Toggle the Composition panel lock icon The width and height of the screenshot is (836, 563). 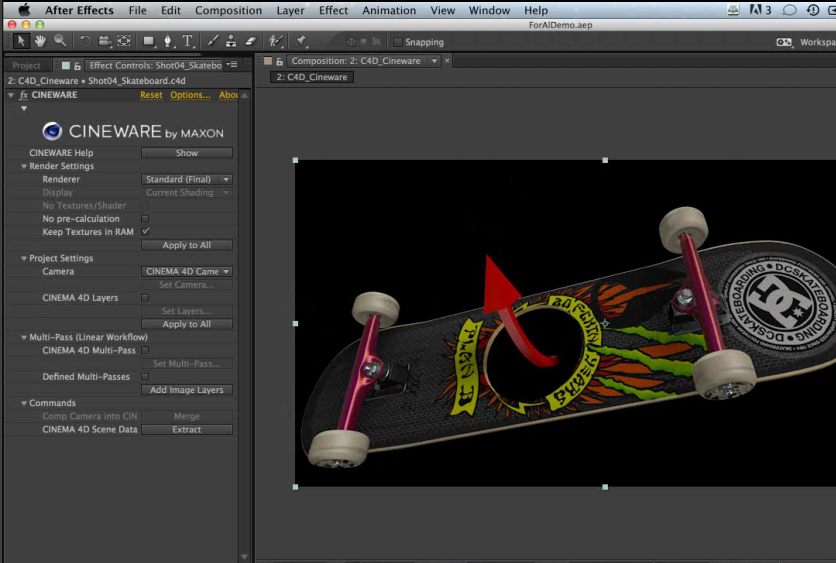(x=279, y=61)
